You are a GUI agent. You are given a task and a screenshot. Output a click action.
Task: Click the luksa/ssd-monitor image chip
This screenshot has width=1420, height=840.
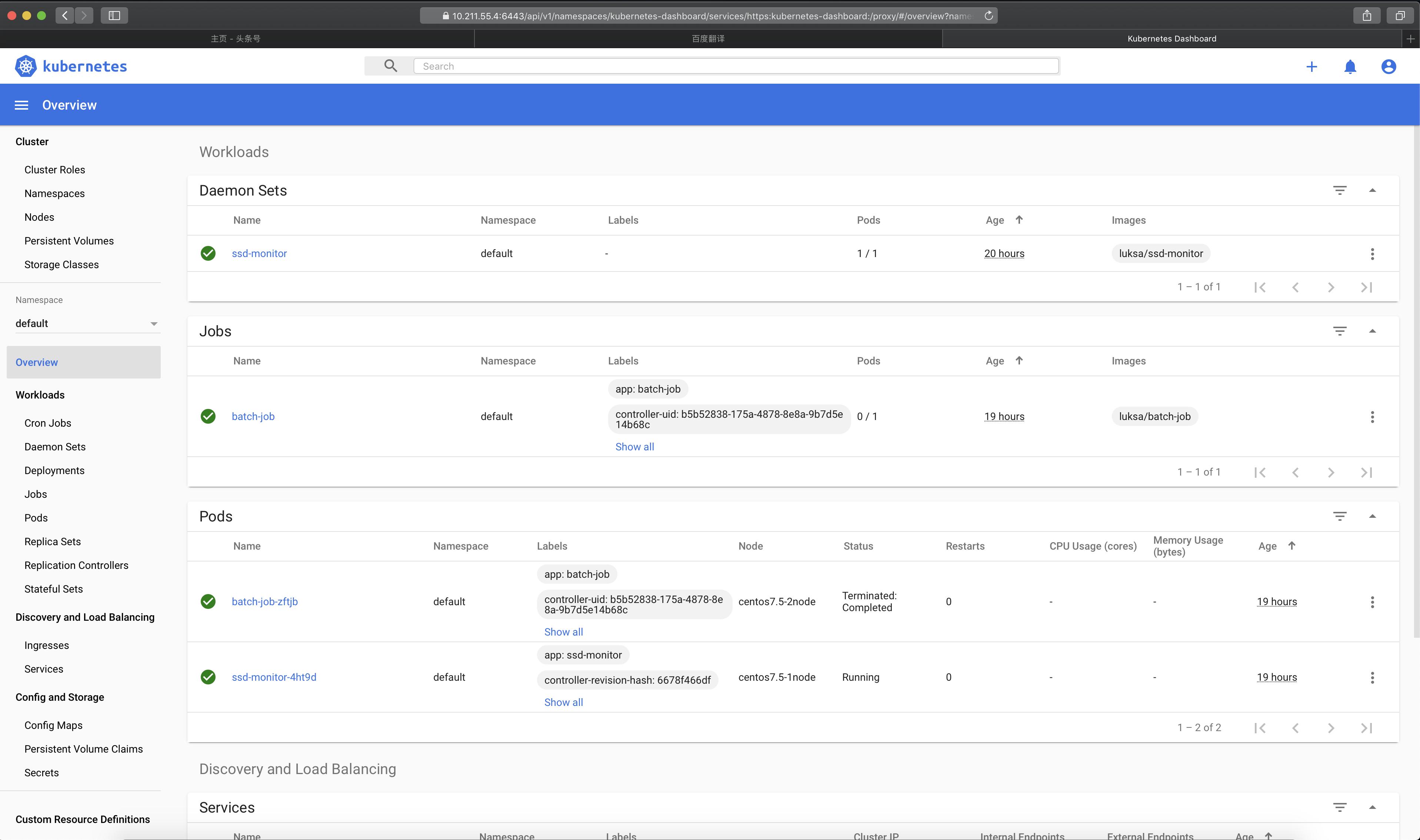tap(1161, 254)
